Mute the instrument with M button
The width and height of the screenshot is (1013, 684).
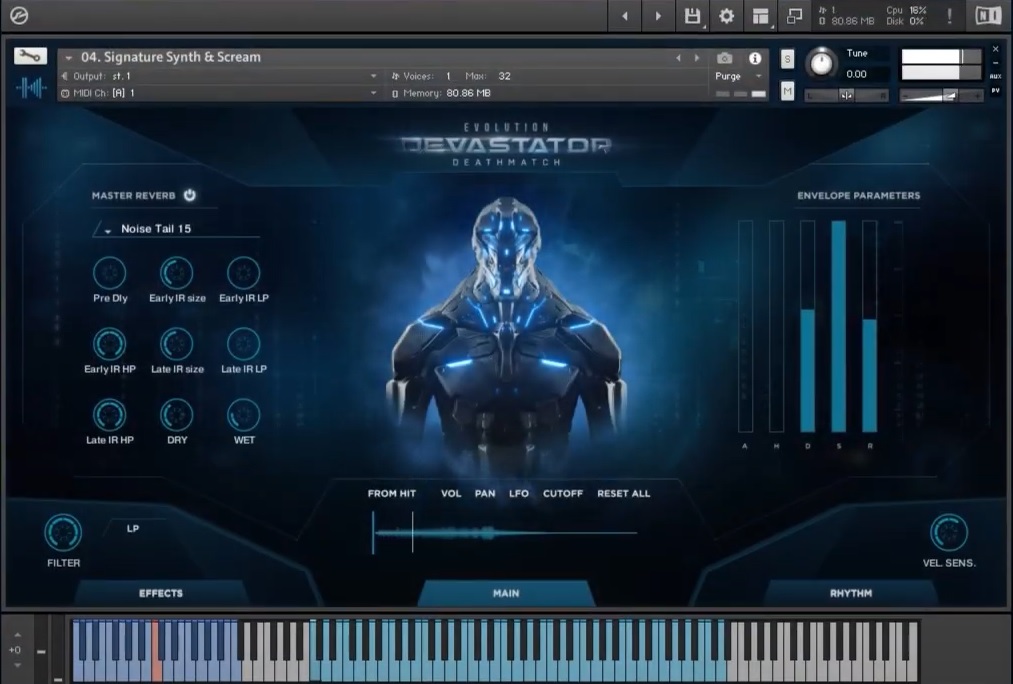787,91
